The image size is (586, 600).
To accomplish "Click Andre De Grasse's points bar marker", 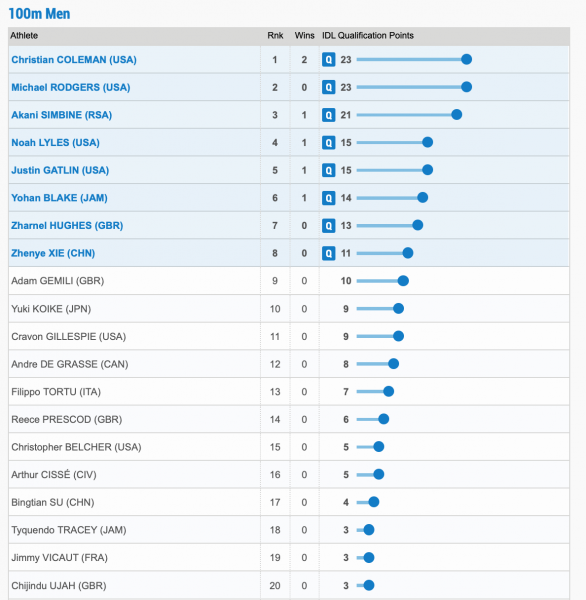I will click(393, 364).
